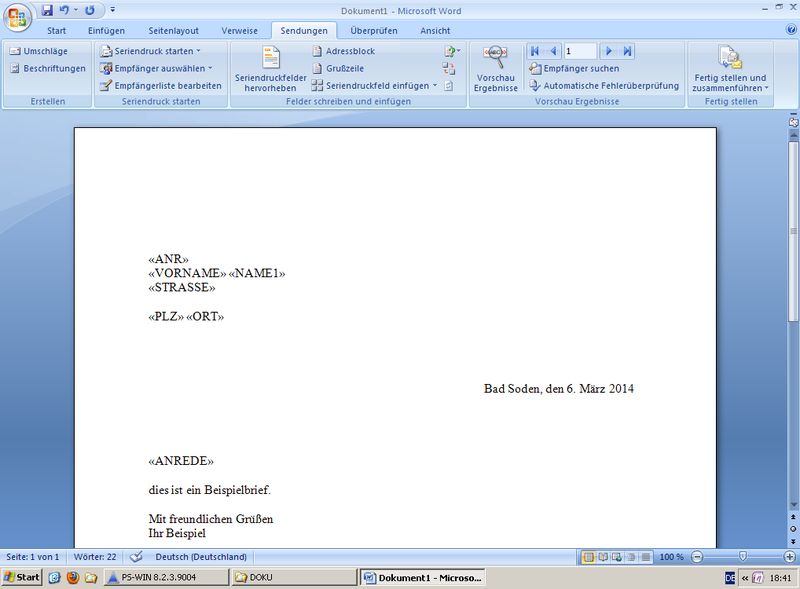This screenshot has height=589, width=800.
Task: Open Word help
Action: [791, 30]
